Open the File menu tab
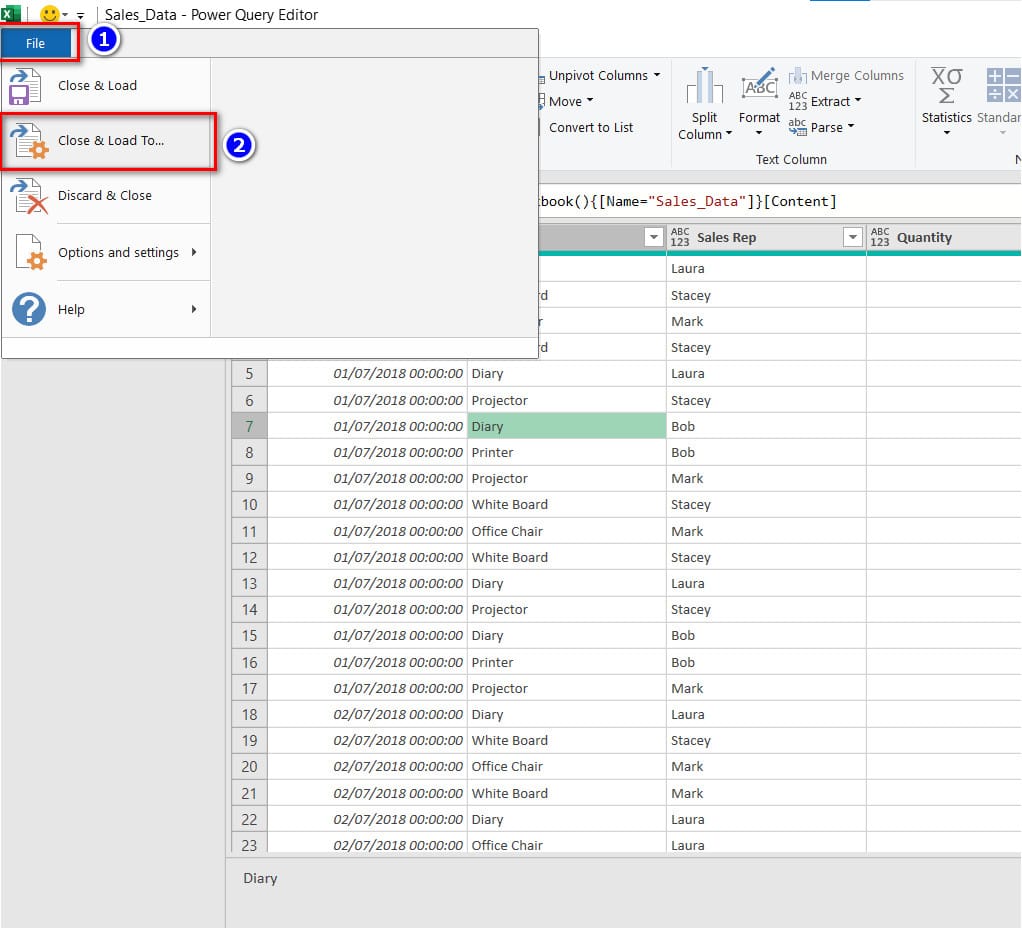Image resolution: width=1022 pixels, height=930 pixels. (36, 44)
